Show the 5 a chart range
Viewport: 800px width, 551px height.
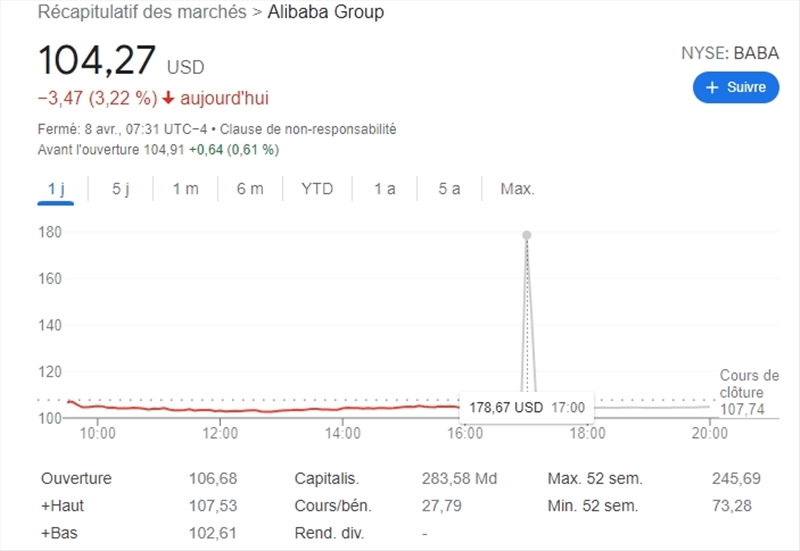[449, 189]
